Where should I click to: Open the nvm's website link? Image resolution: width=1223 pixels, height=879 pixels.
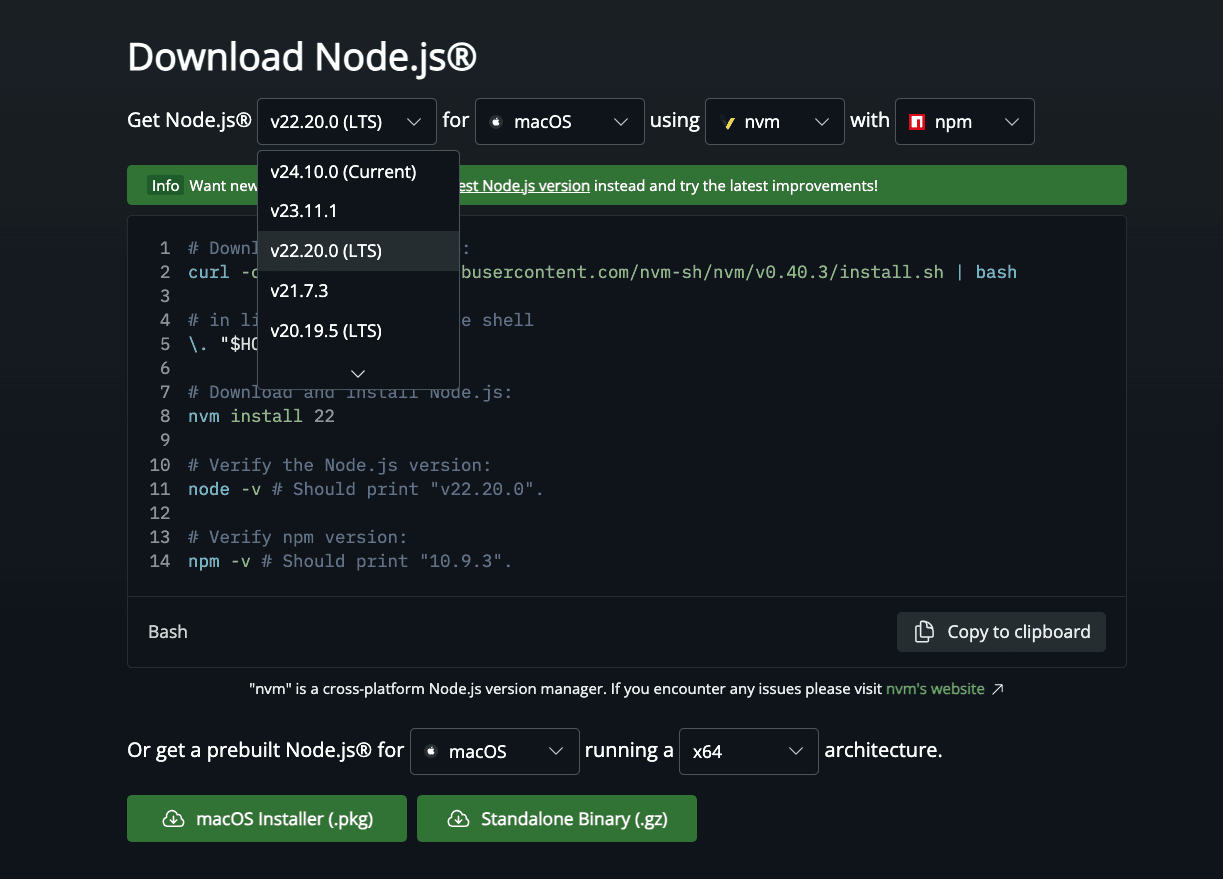click(x=934, y=689)
